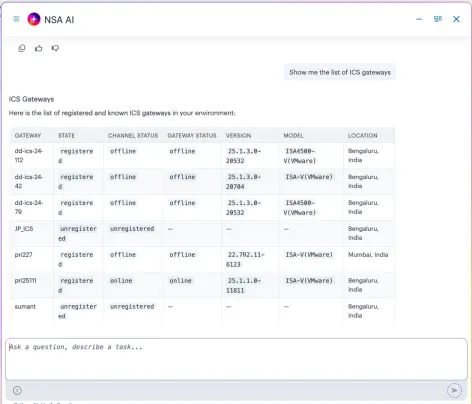Click Bengaluru, India location of JP_ICS
Screen dimensions: 472x404
point(363,233)
